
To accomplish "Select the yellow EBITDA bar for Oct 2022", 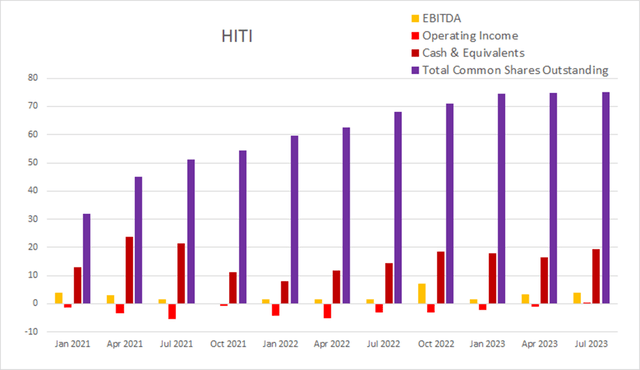I will click(x=422, y=293).
